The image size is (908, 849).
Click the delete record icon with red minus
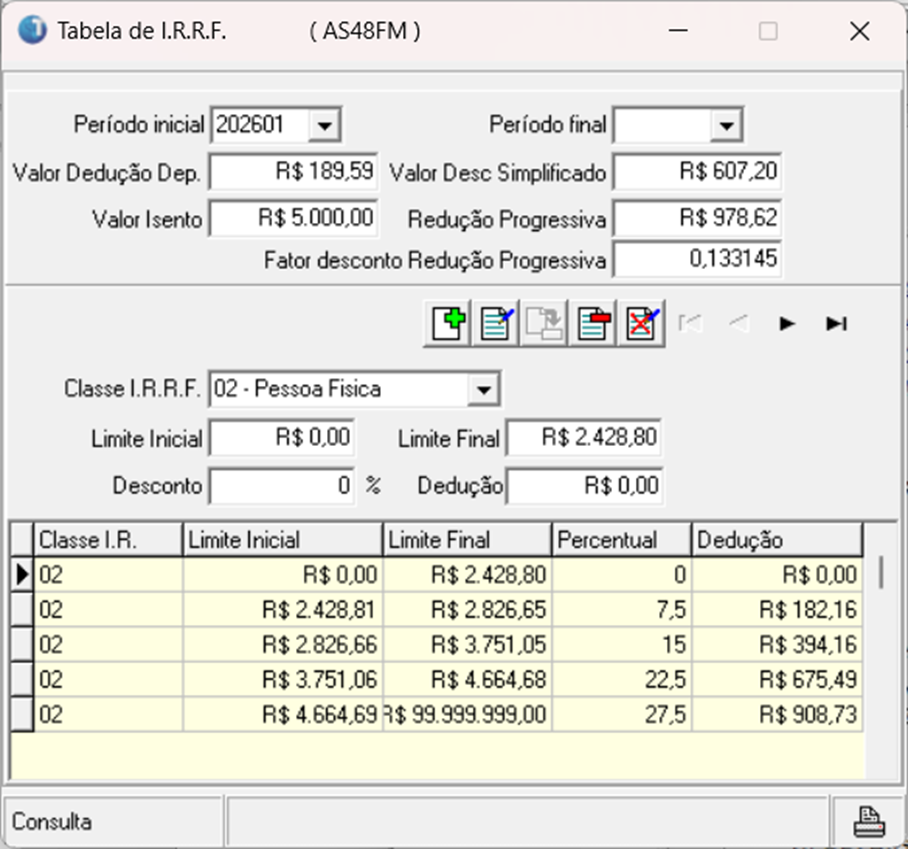pyautogui.click(x=592, y=322)
